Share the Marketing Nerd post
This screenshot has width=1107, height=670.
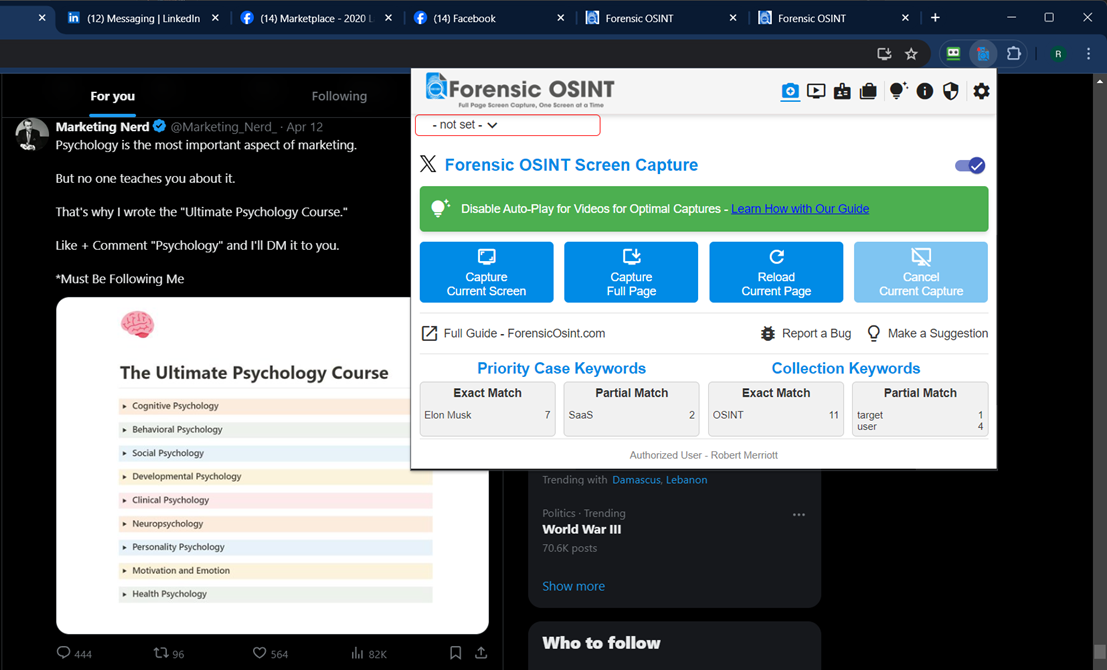click(x=481, y=653)
